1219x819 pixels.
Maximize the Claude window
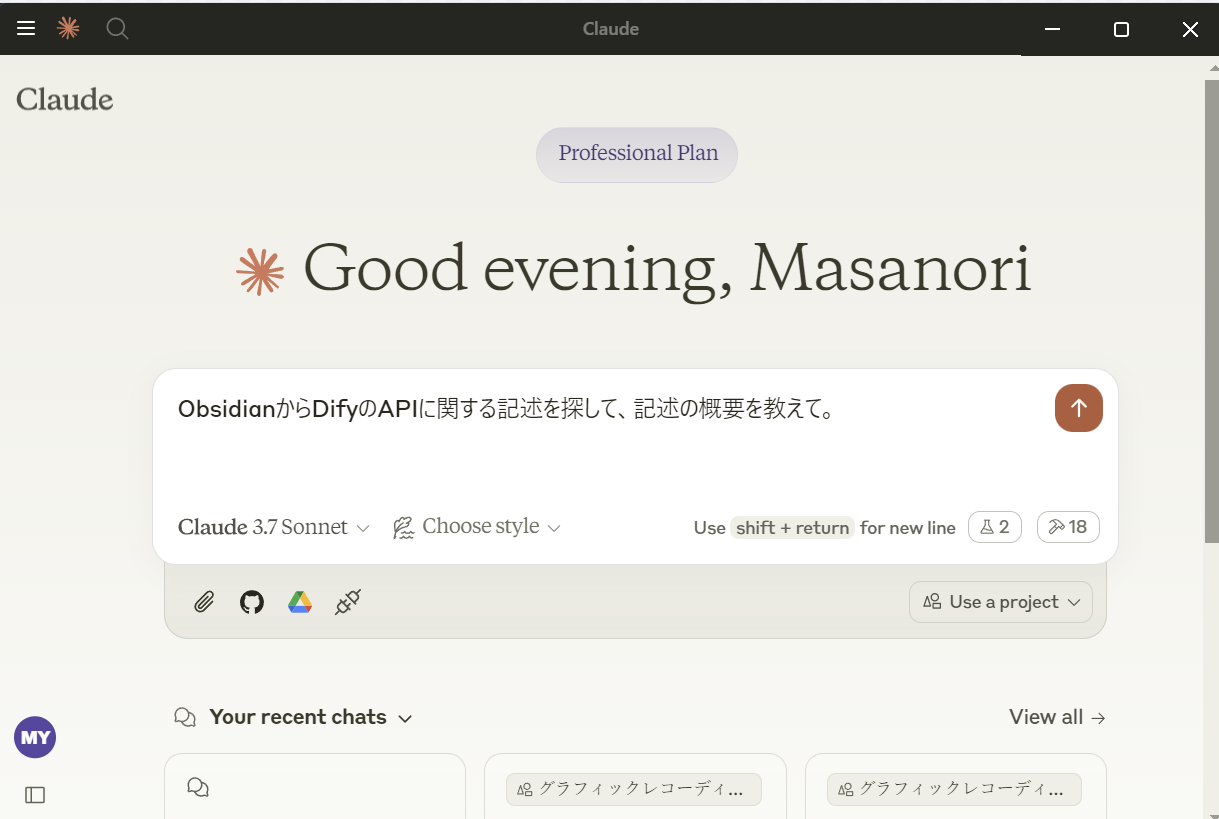click(x=1121, y=29)
